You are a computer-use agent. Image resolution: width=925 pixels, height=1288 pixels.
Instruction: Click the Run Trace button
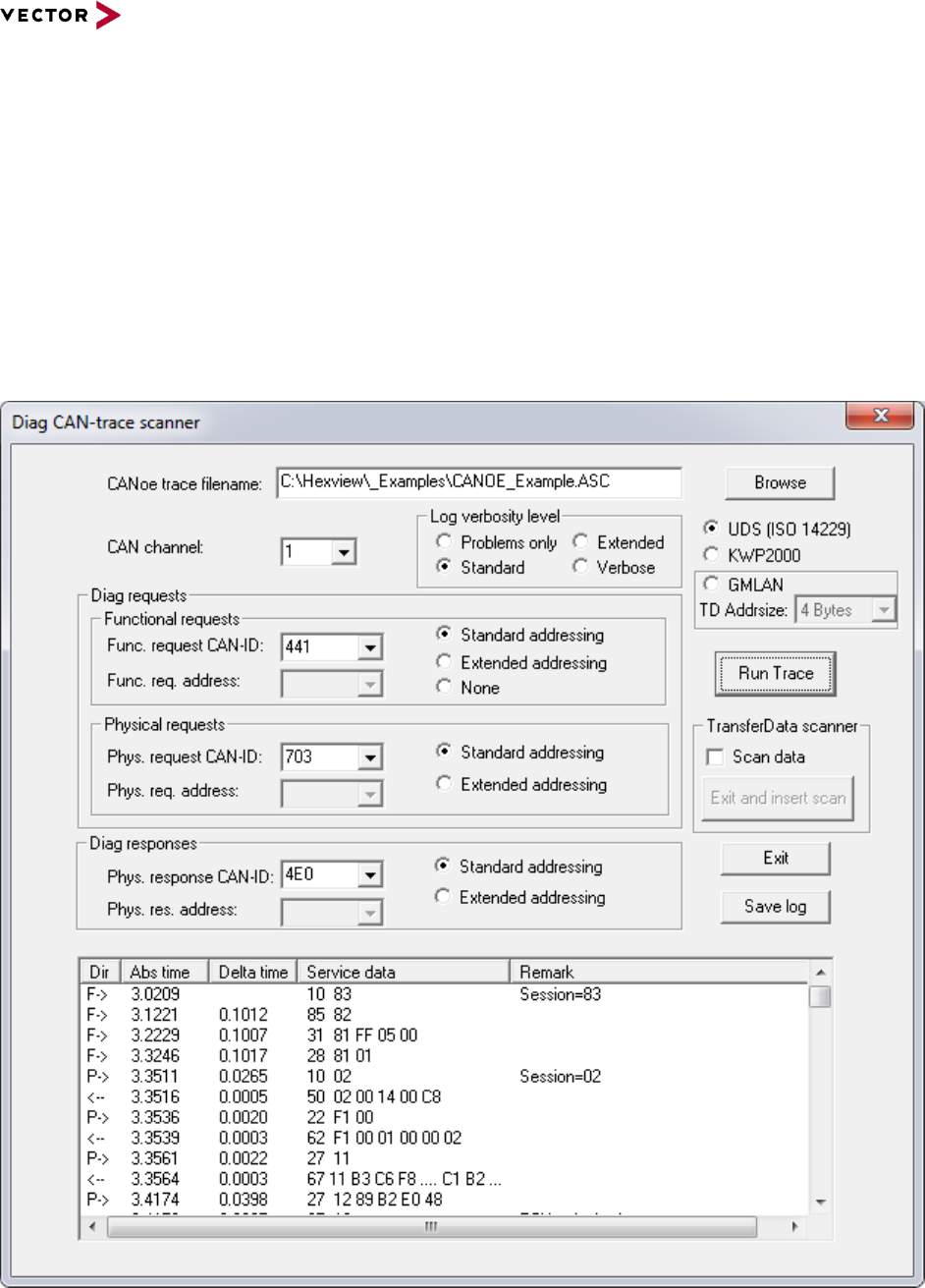pos(776,674)
